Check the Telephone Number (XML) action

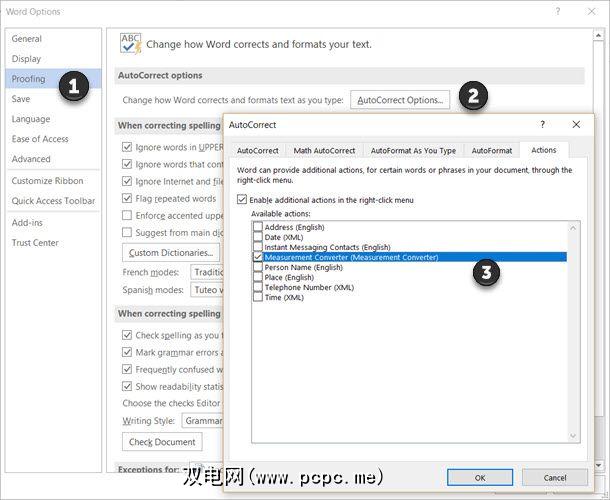coord(258,288)
